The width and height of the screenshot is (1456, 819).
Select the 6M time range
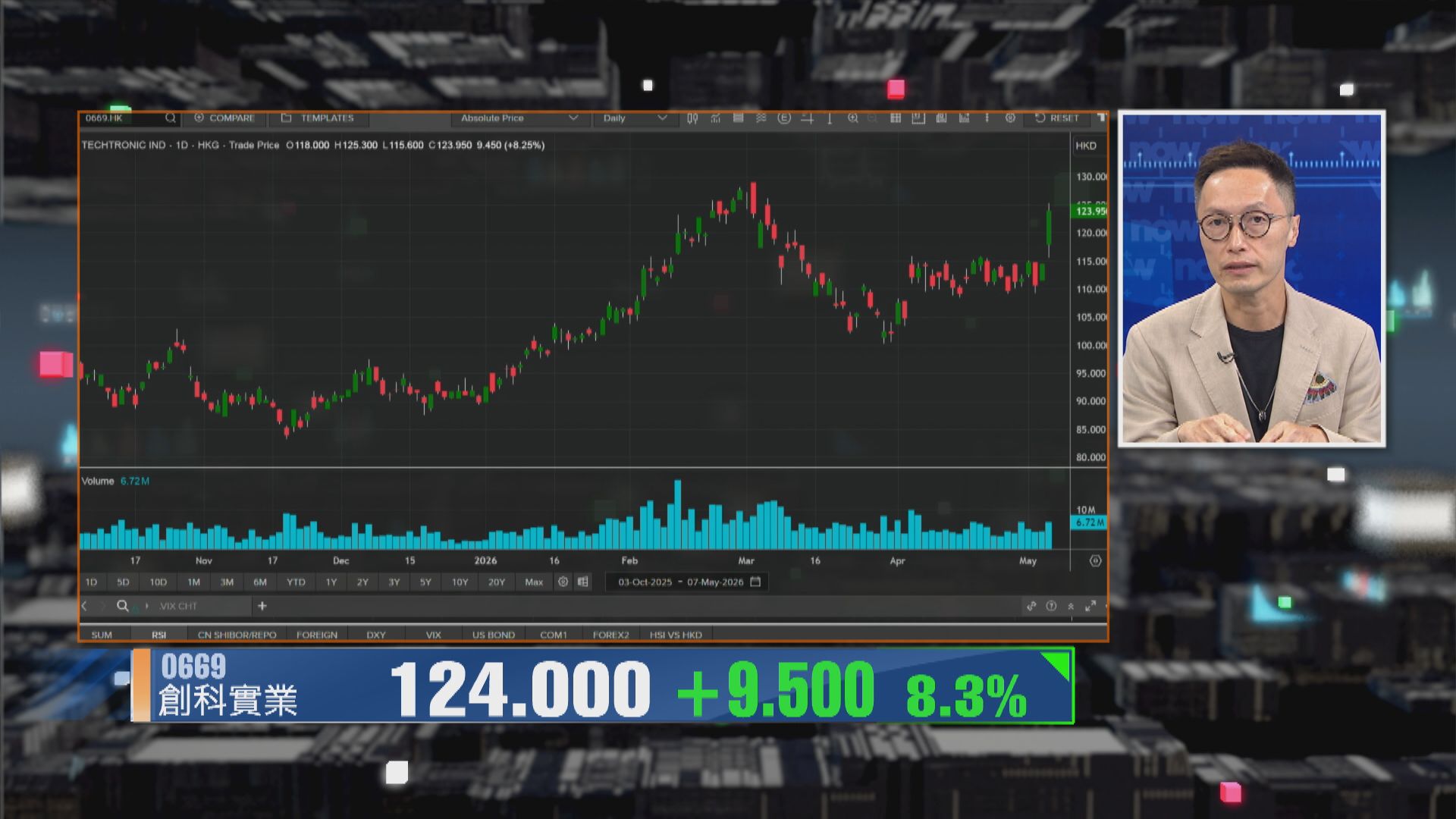tap(260, 582)
